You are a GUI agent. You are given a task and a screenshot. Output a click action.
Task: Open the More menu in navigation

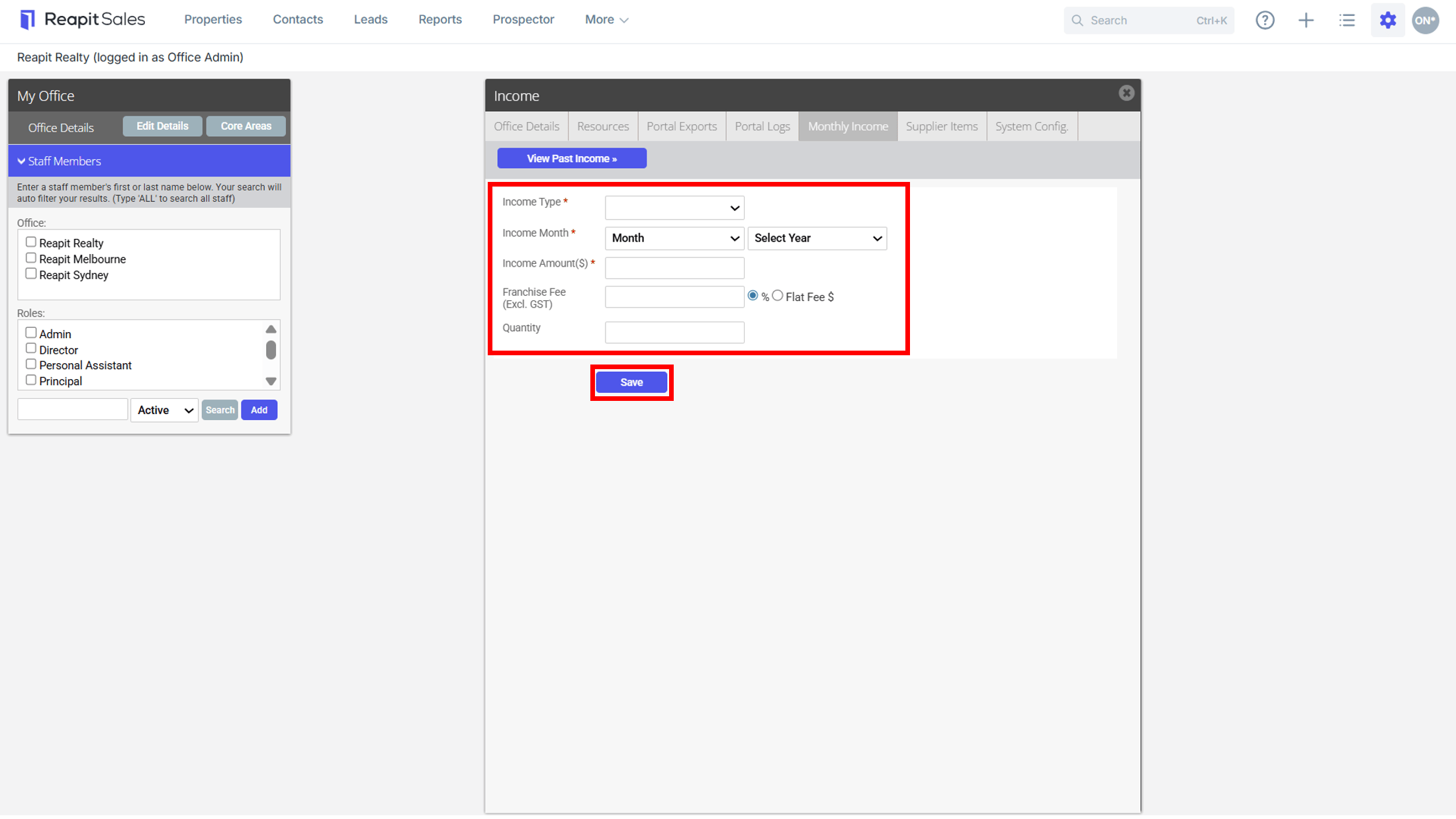coord(606,20)
